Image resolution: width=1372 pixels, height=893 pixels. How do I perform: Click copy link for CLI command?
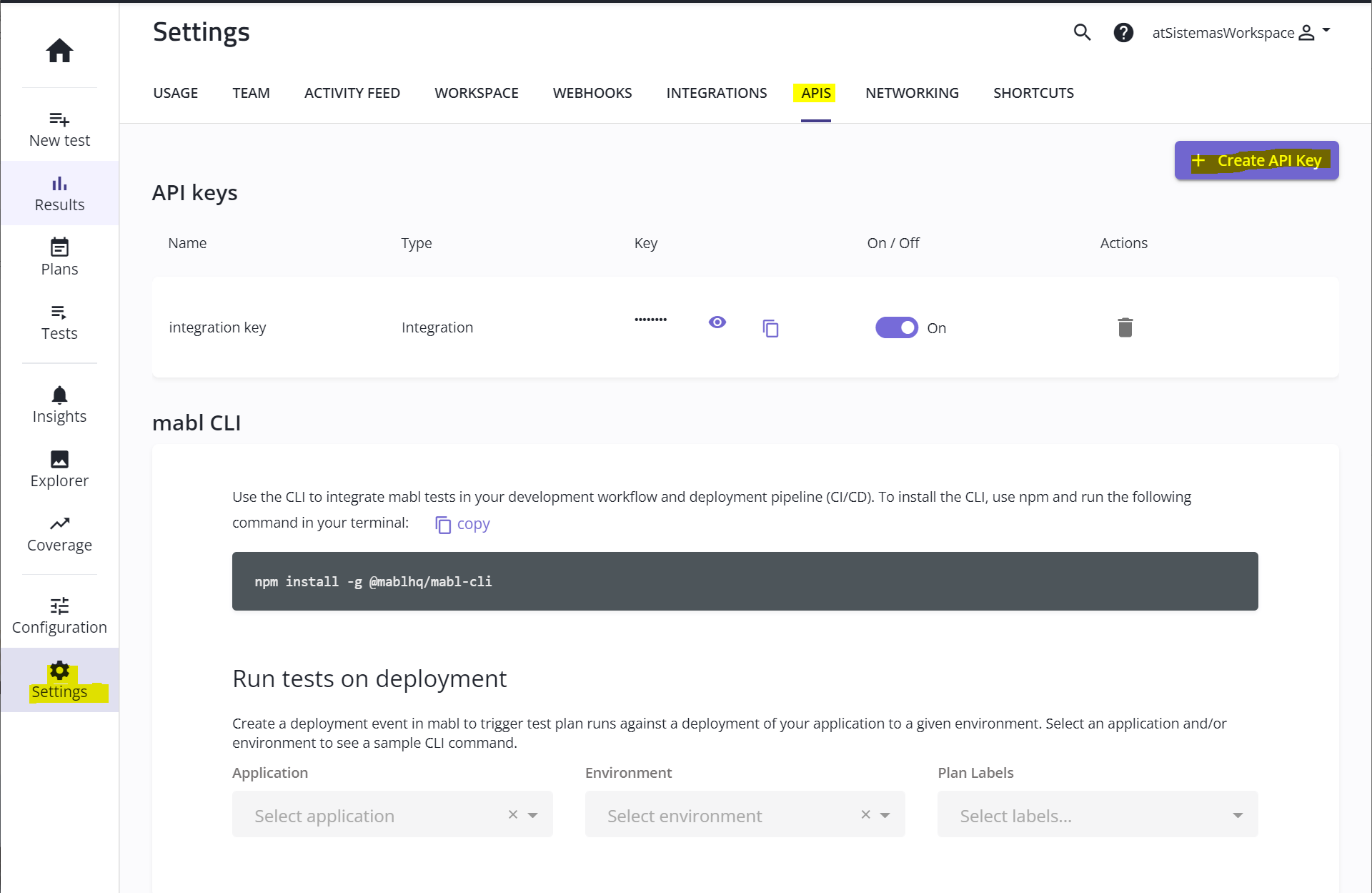pos(463,524)
